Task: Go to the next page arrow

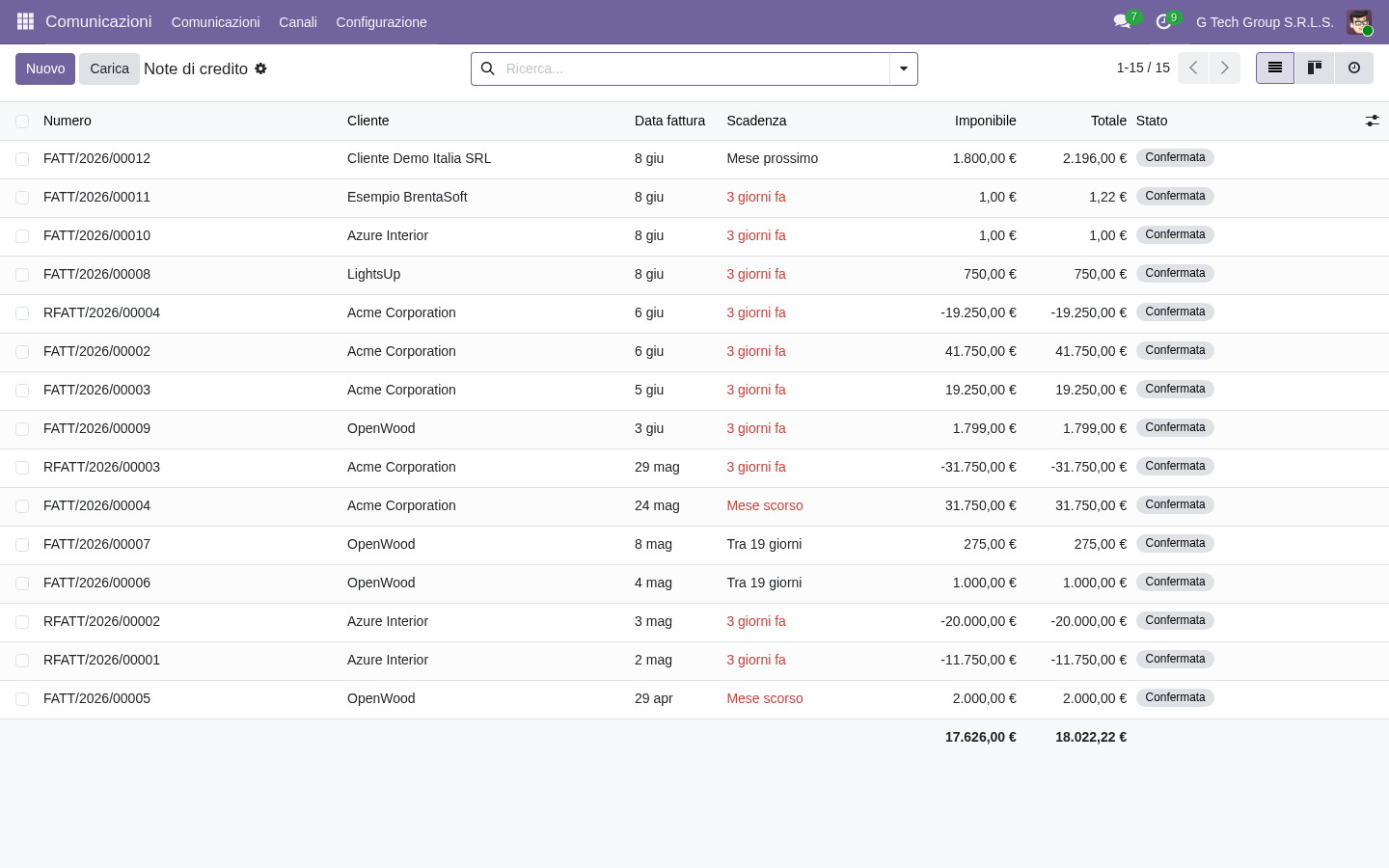Action: tap(1225, 68)
